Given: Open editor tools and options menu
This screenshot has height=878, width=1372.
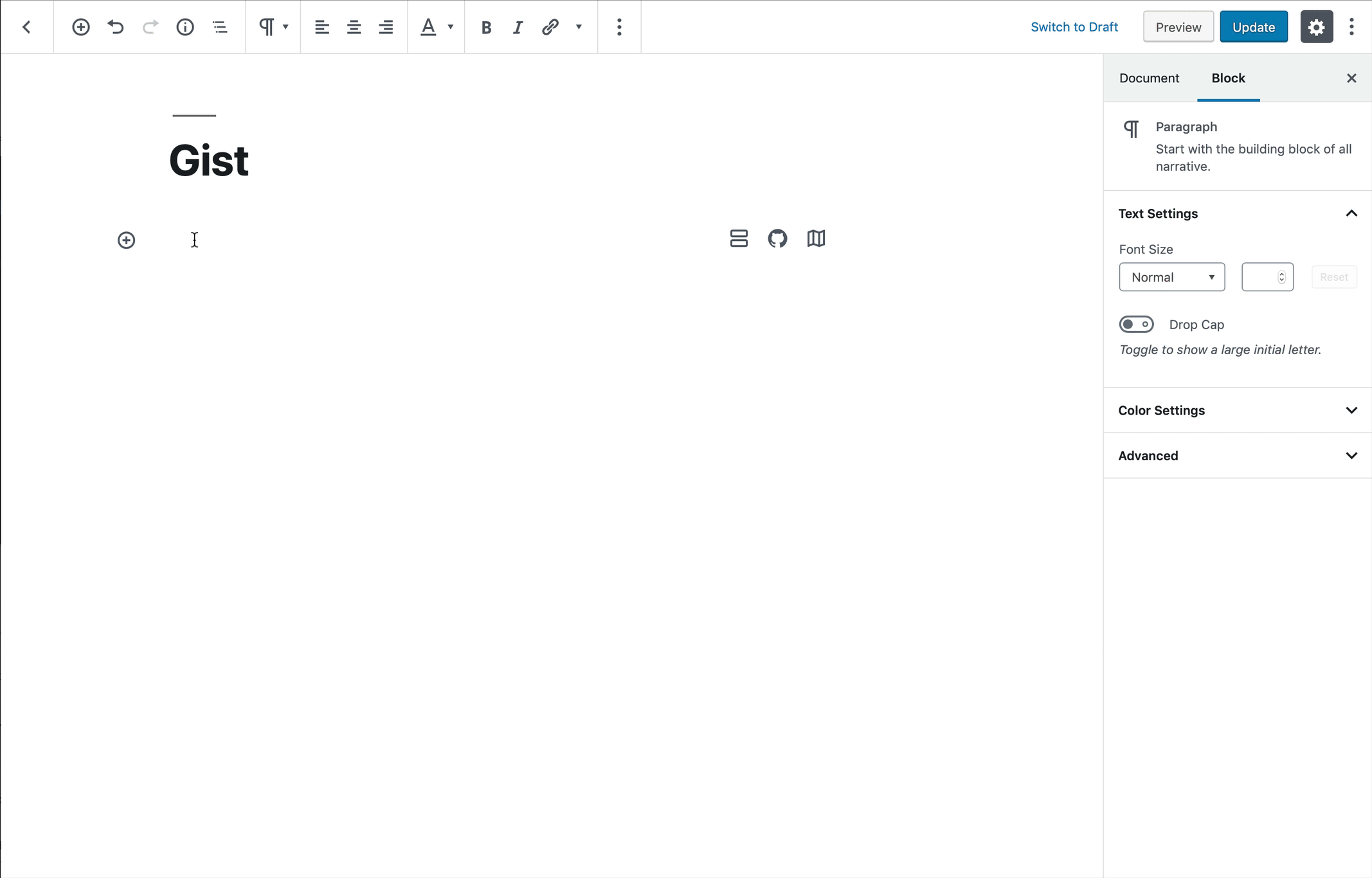Looking at the screenshot, I should point(1351,27).
